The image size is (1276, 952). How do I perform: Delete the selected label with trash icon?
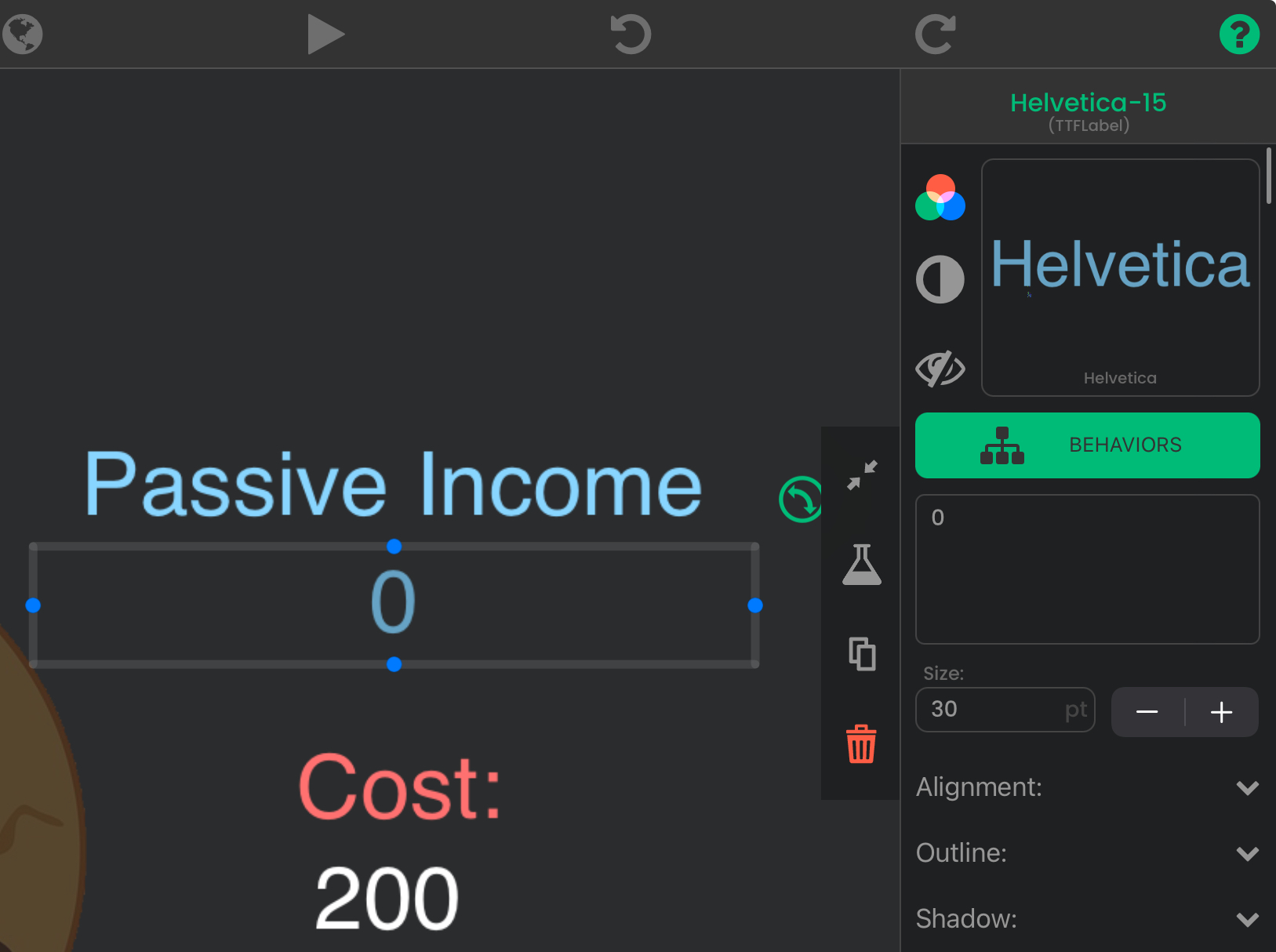pyautogui.click(x=861, y=744)
